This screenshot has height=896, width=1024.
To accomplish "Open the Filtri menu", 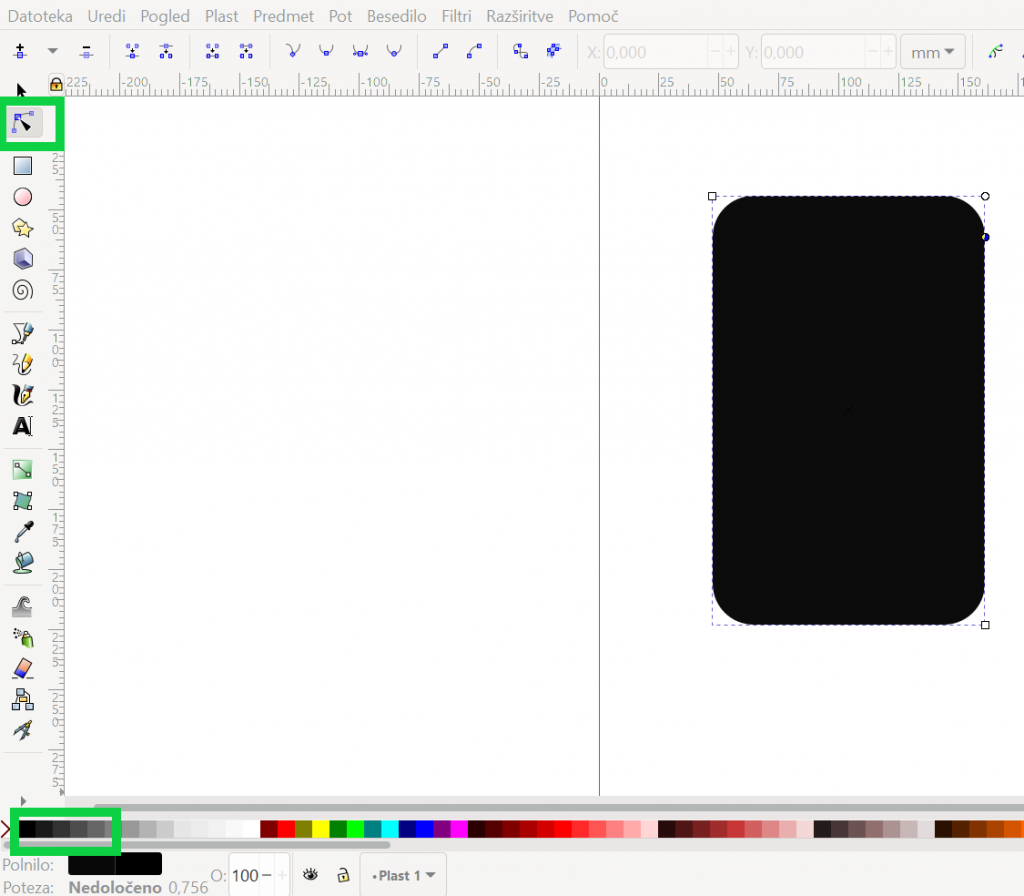I will [x=456, y=16].
